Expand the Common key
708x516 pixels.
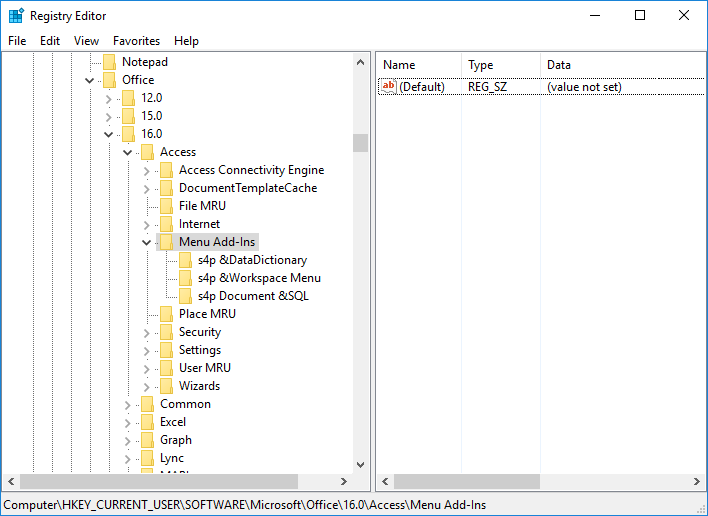point(127,405)
